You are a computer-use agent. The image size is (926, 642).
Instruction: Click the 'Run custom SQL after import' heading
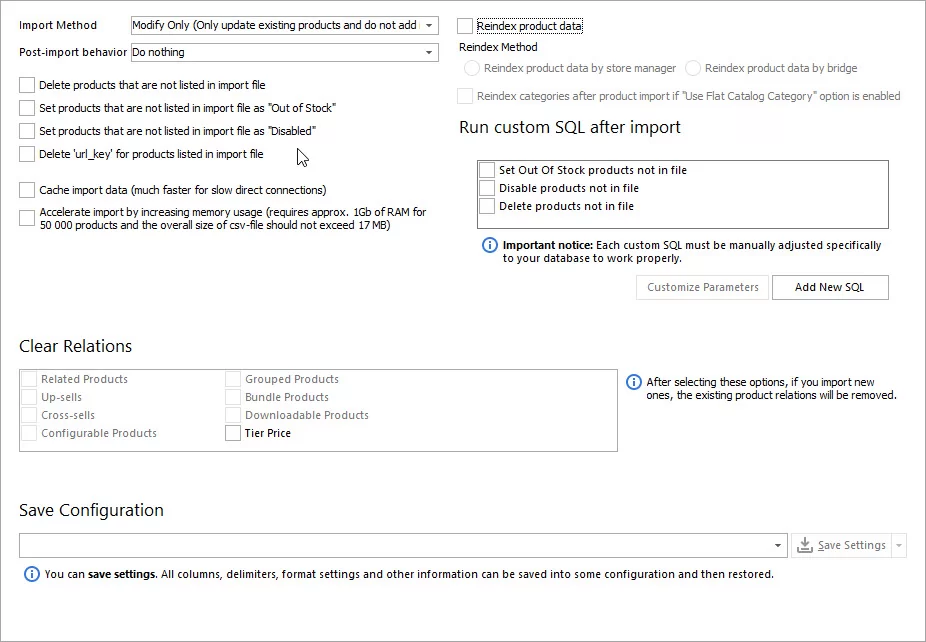[x=570, y=128]
